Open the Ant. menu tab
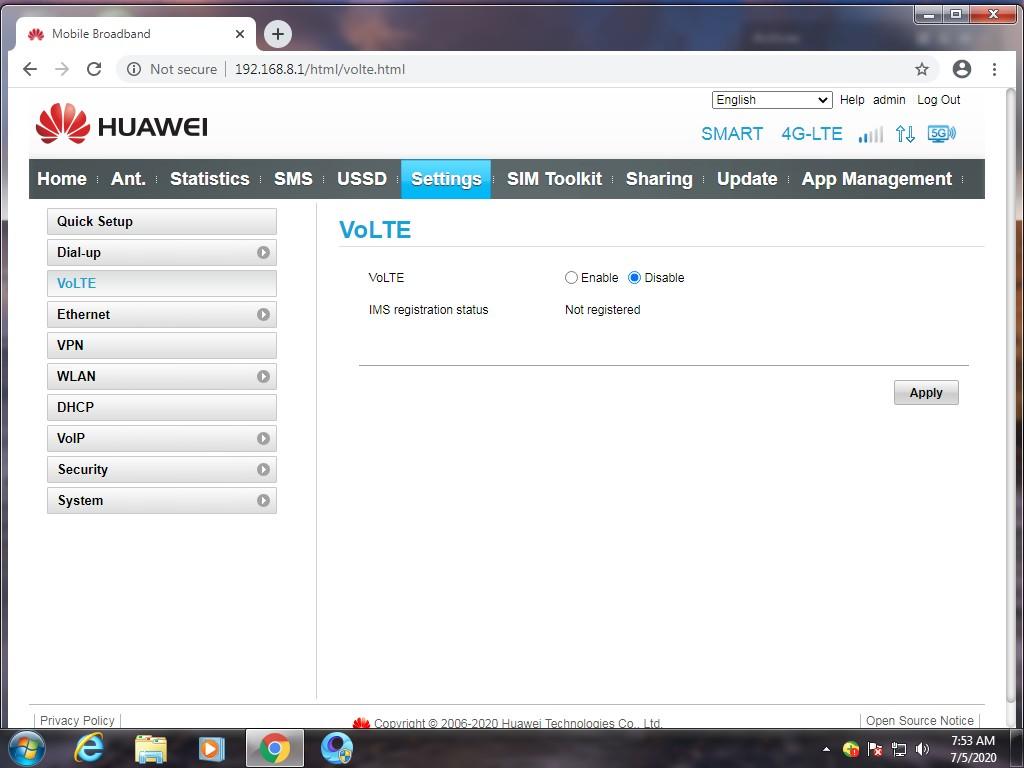 pos(128,179)
